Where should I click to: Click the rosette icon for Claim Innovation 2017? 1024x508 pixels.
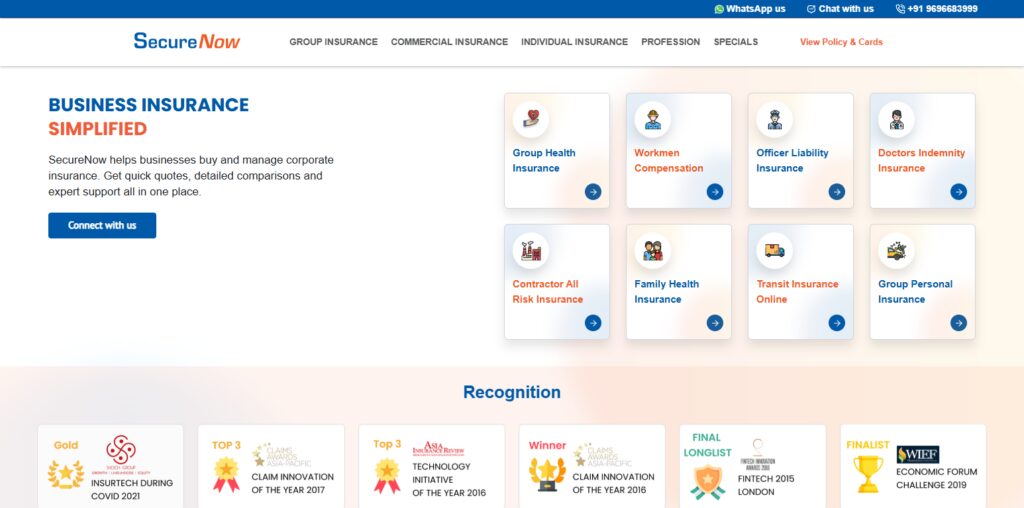point(227,475)
